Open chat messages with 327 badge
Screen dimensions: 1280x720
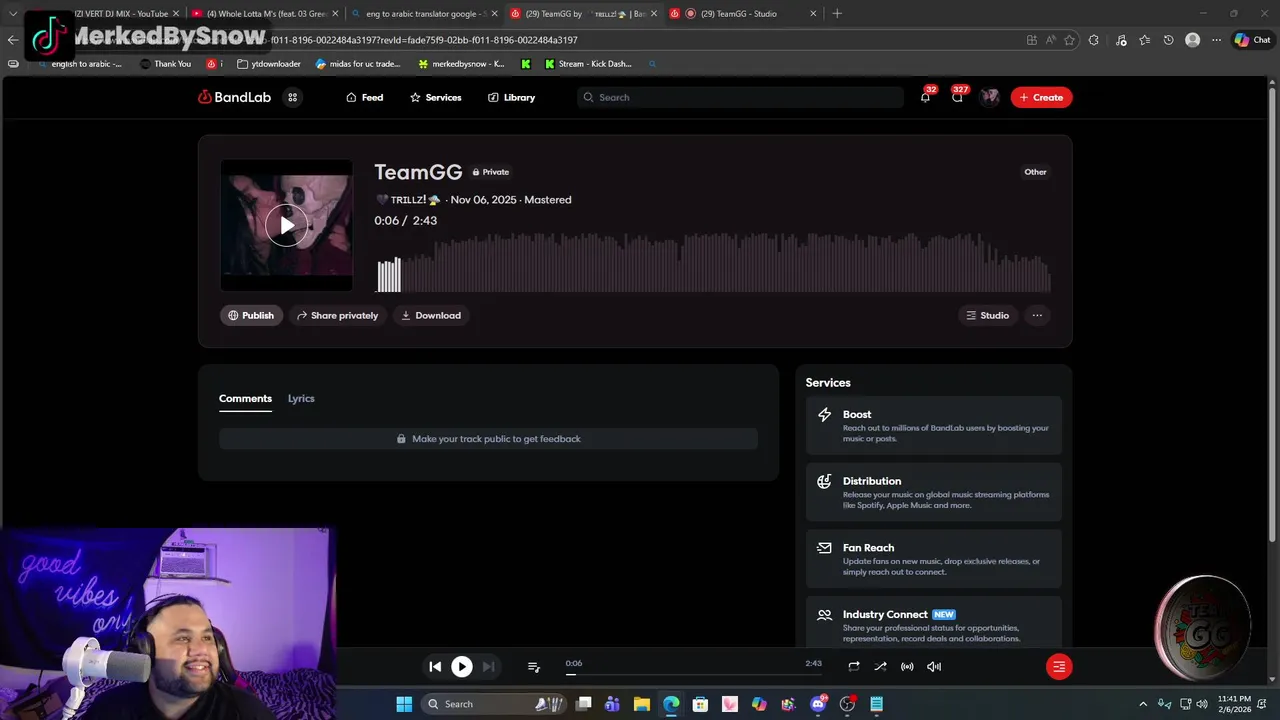pos(958,97)
